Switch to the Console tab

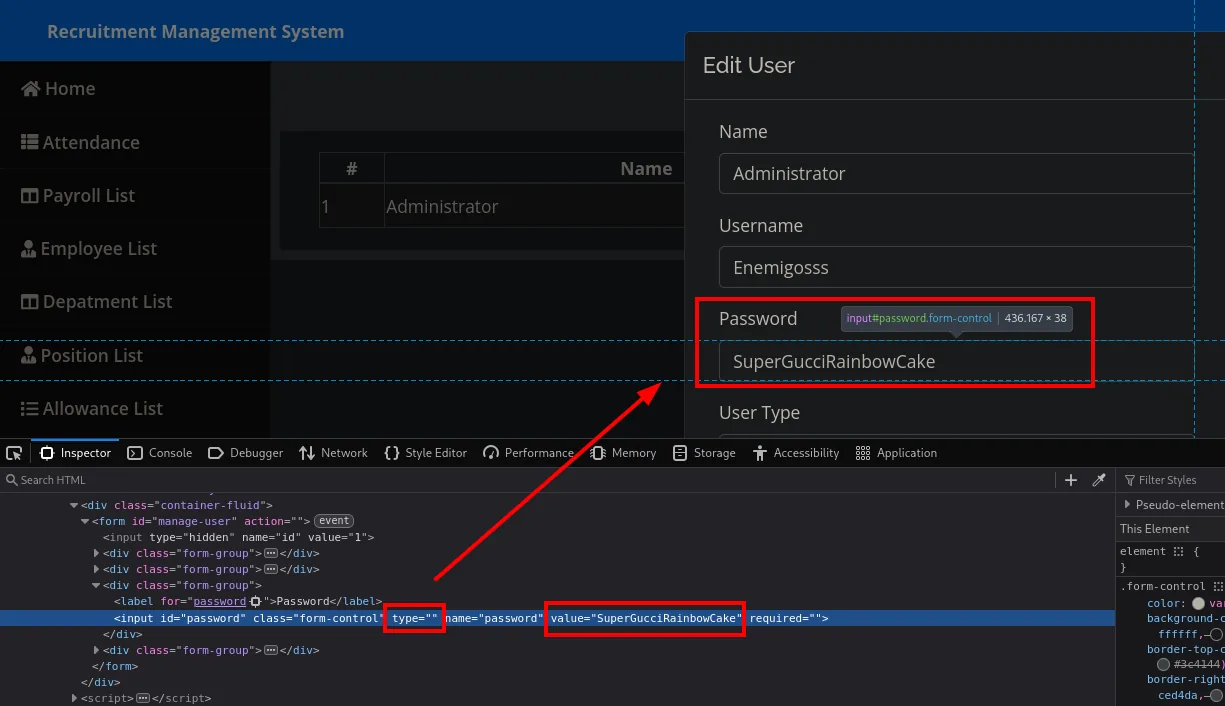tap(160, 453)
